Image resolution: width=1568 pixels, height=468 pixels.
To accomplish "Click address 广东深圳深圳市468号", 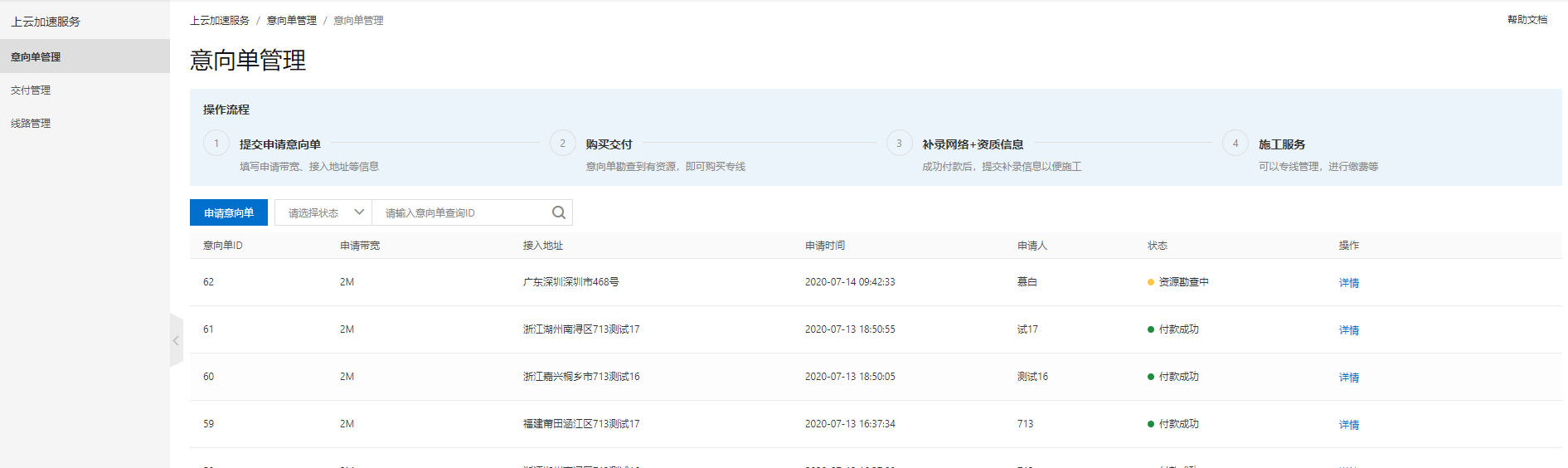I will point(571,282).
